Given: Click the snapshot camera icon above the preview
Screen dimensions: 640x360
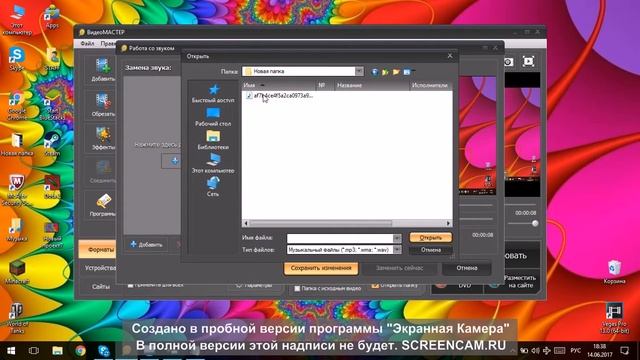Looking at the screenshot, I should tap(508, 62).
